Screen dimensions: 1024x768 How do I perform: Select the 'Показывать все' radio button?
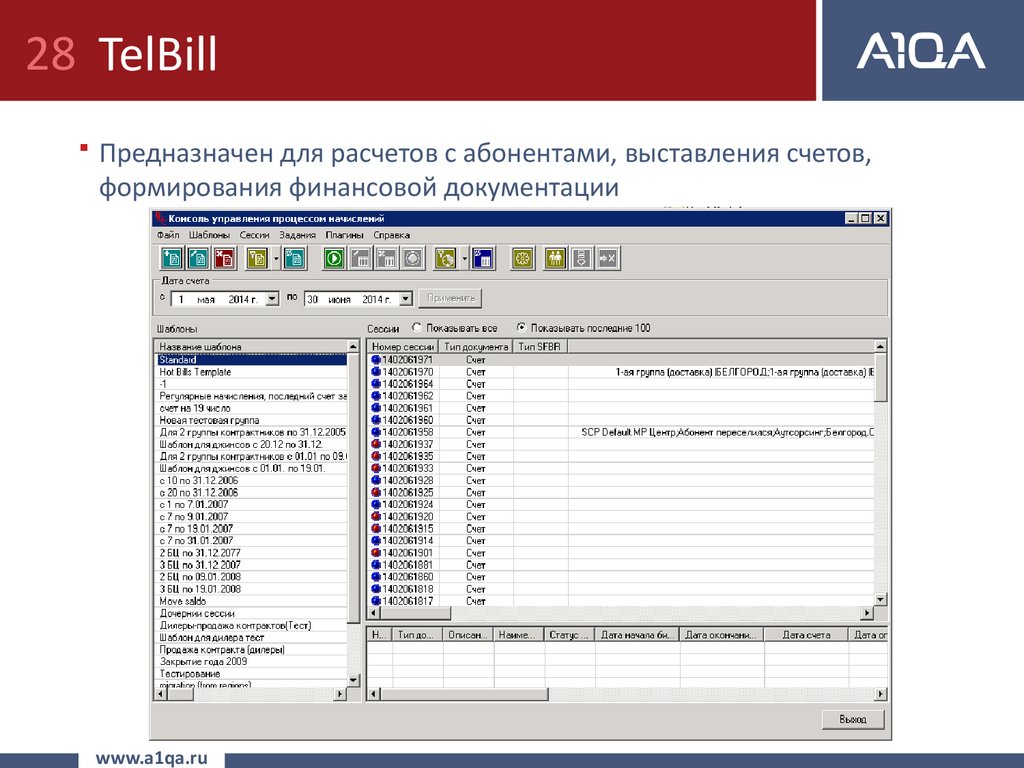click(x=417, y=327)
